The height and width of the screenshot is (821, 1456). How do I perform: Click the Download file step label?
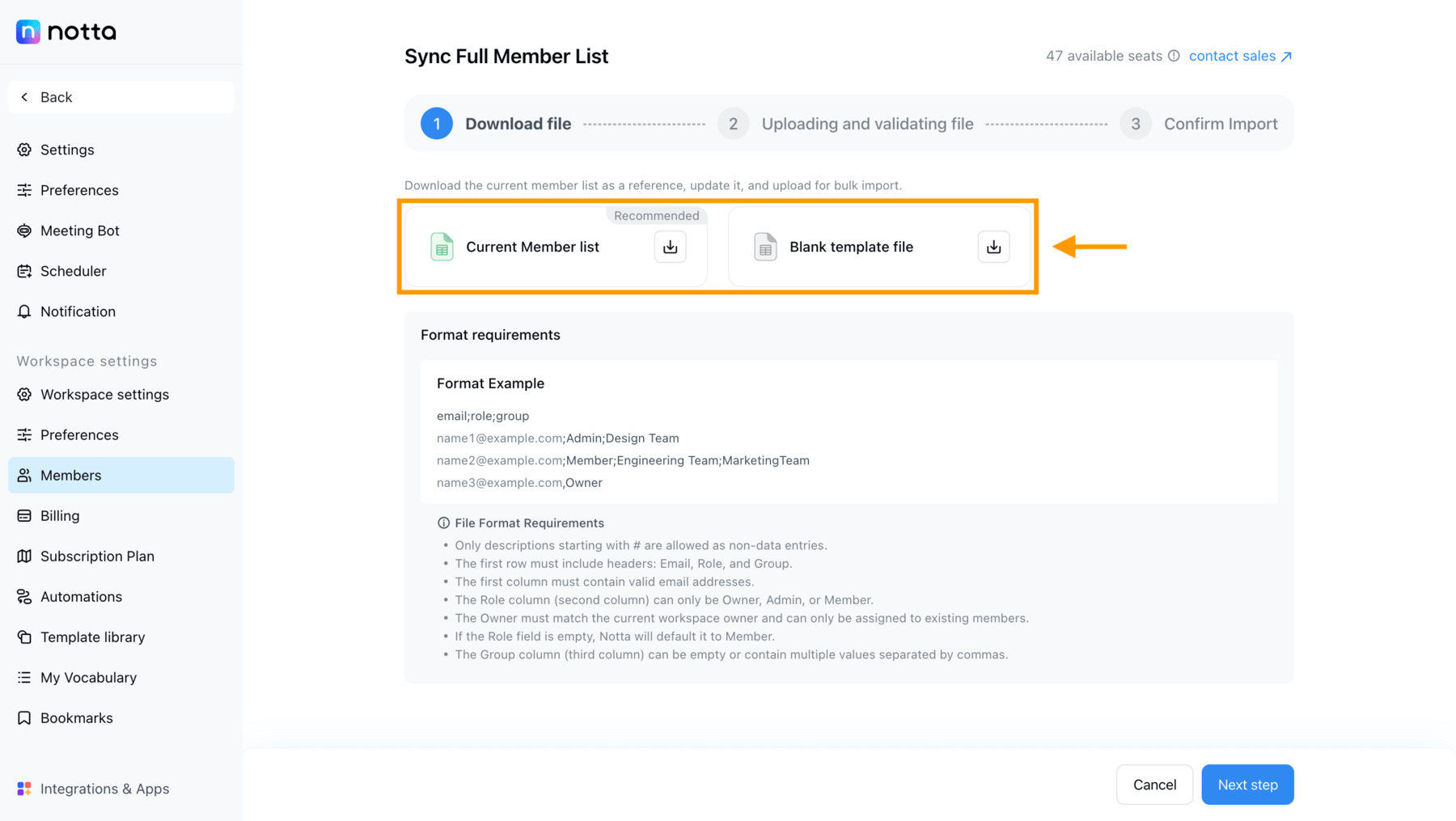(x=518, y=124)
